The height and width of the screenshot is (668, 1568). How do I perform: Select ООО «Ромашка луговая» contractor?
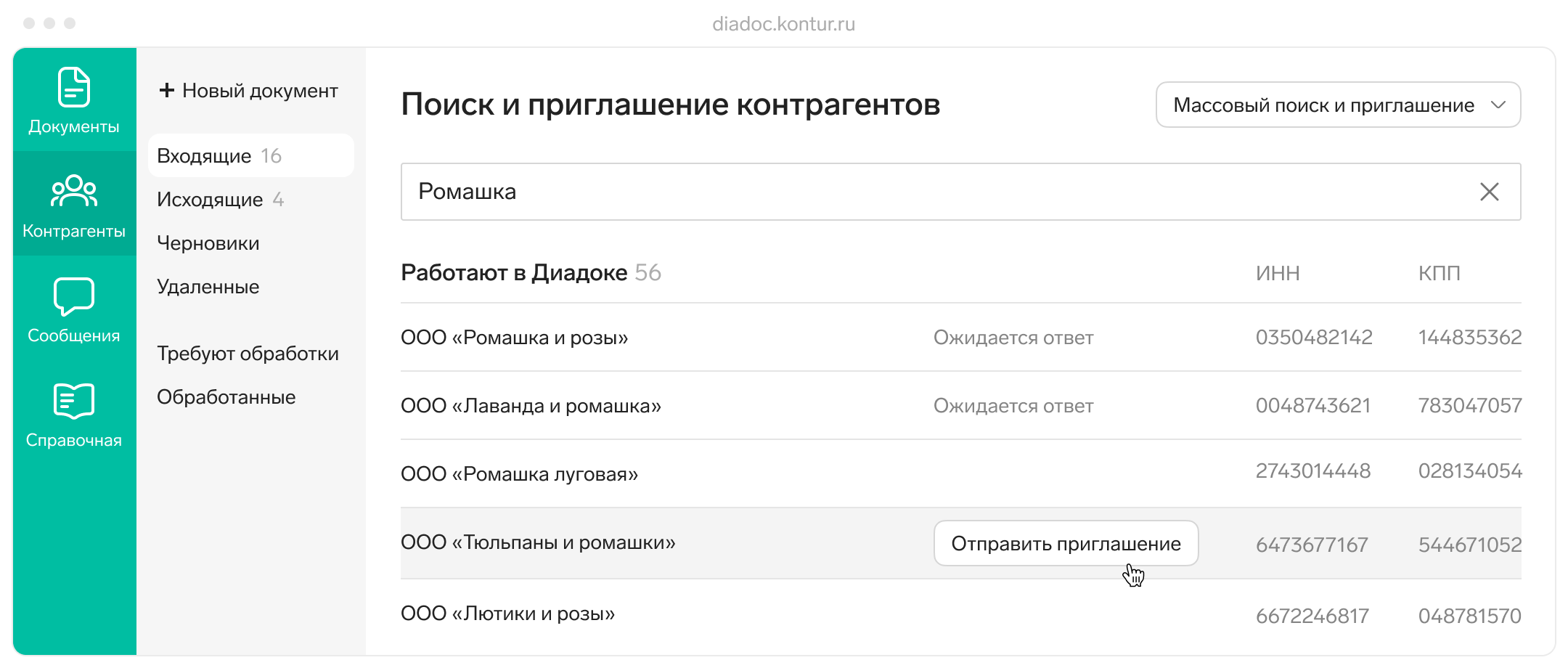pyautogui.click(x=519, y=474)
